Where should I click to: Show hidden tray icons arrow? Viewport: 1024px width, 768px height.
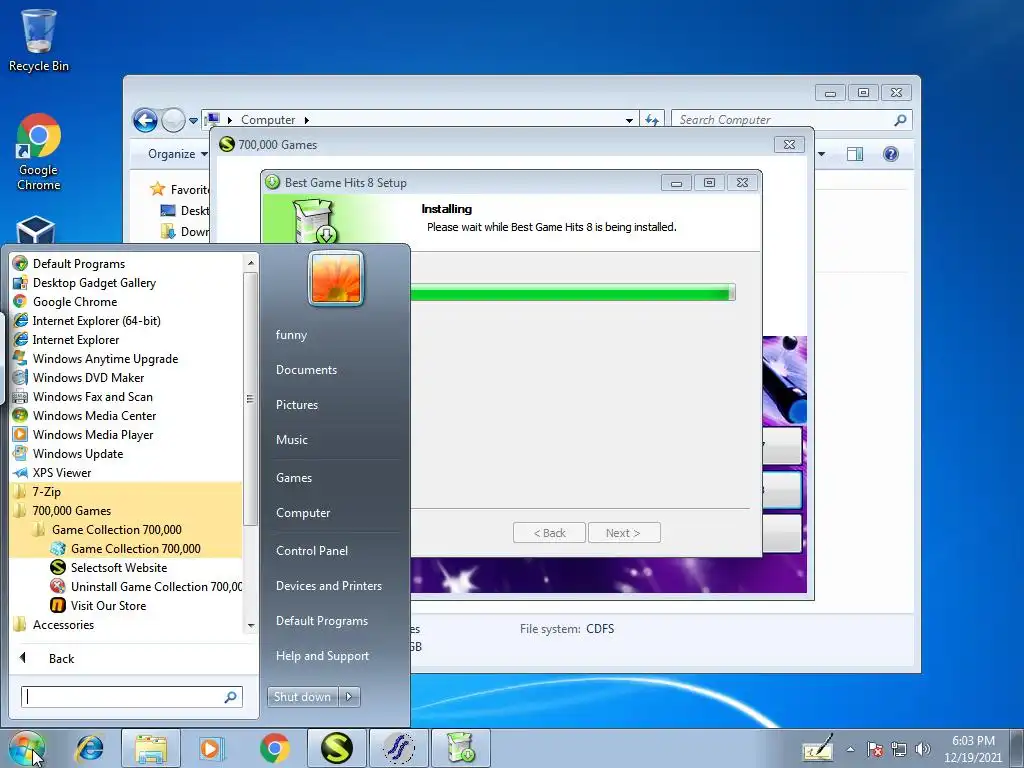[x=850, y=750]
